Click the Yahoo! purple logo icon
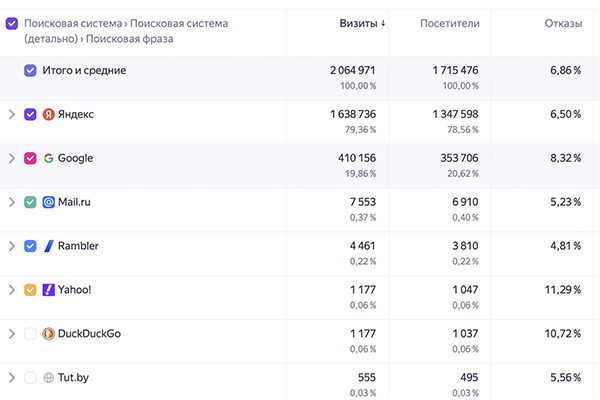This screenshot has height=400, width=600. click(49, 290)
